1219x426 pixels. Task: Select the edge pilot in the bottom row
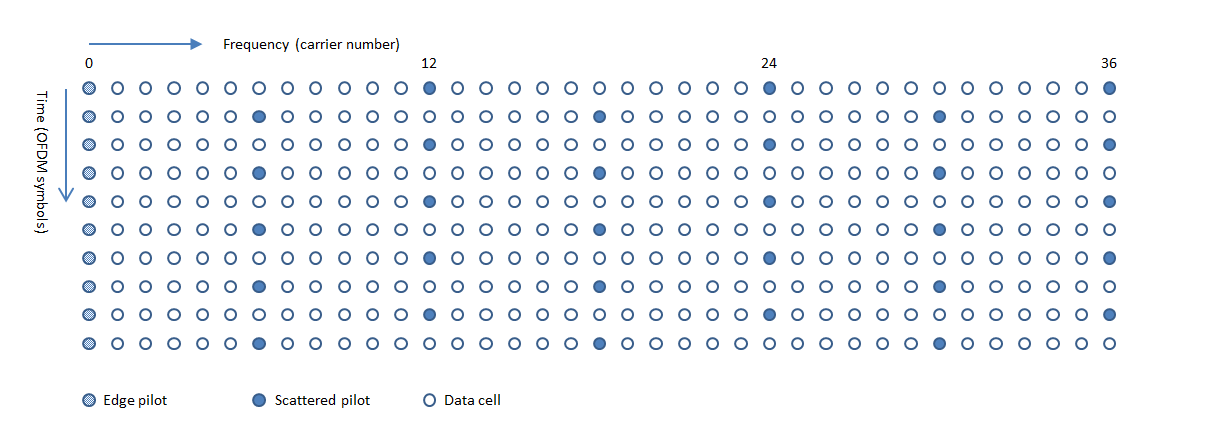(x=89, y=344)
